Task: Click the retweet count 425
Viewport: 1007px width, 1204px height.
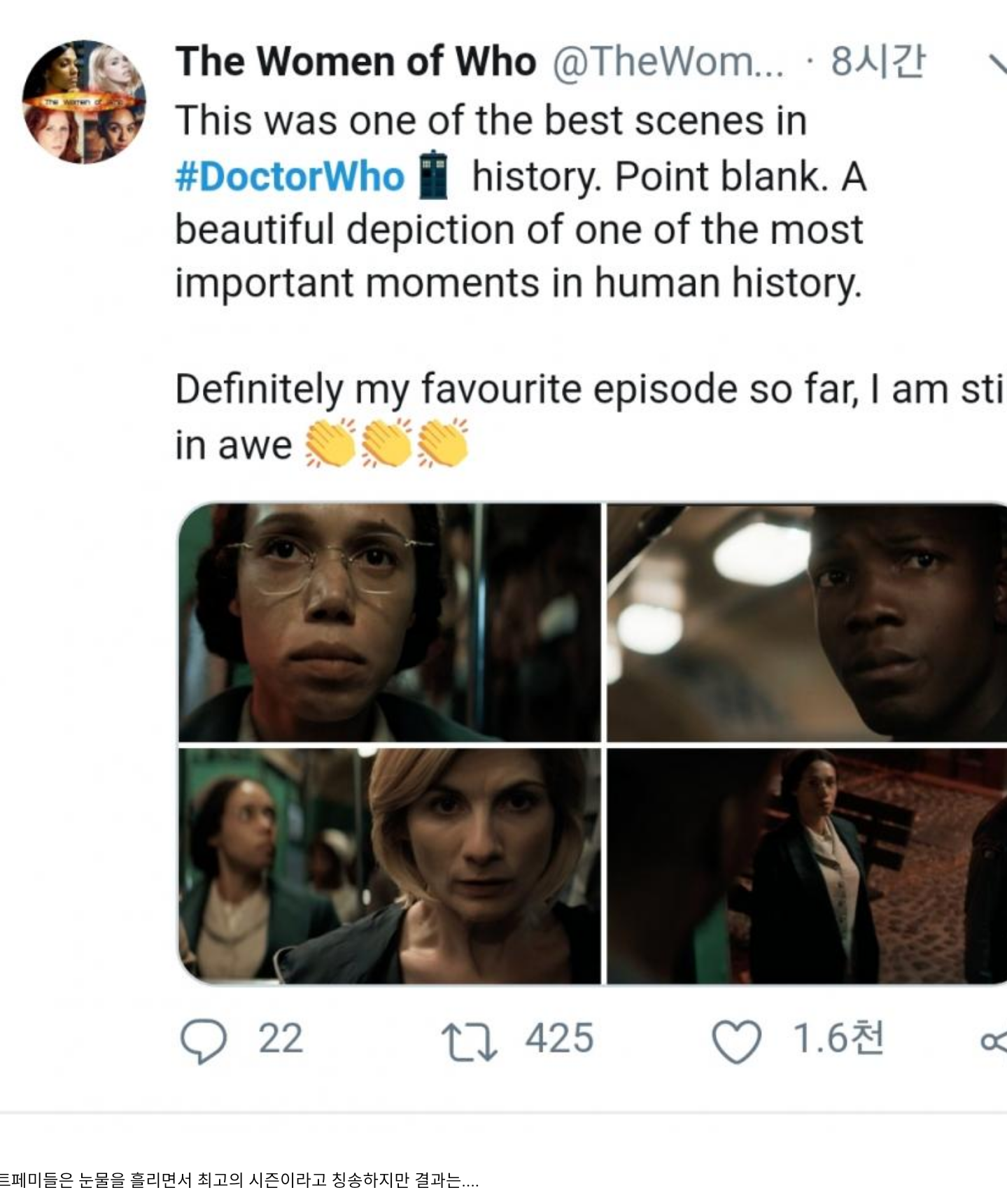Action: (559, 1038)
